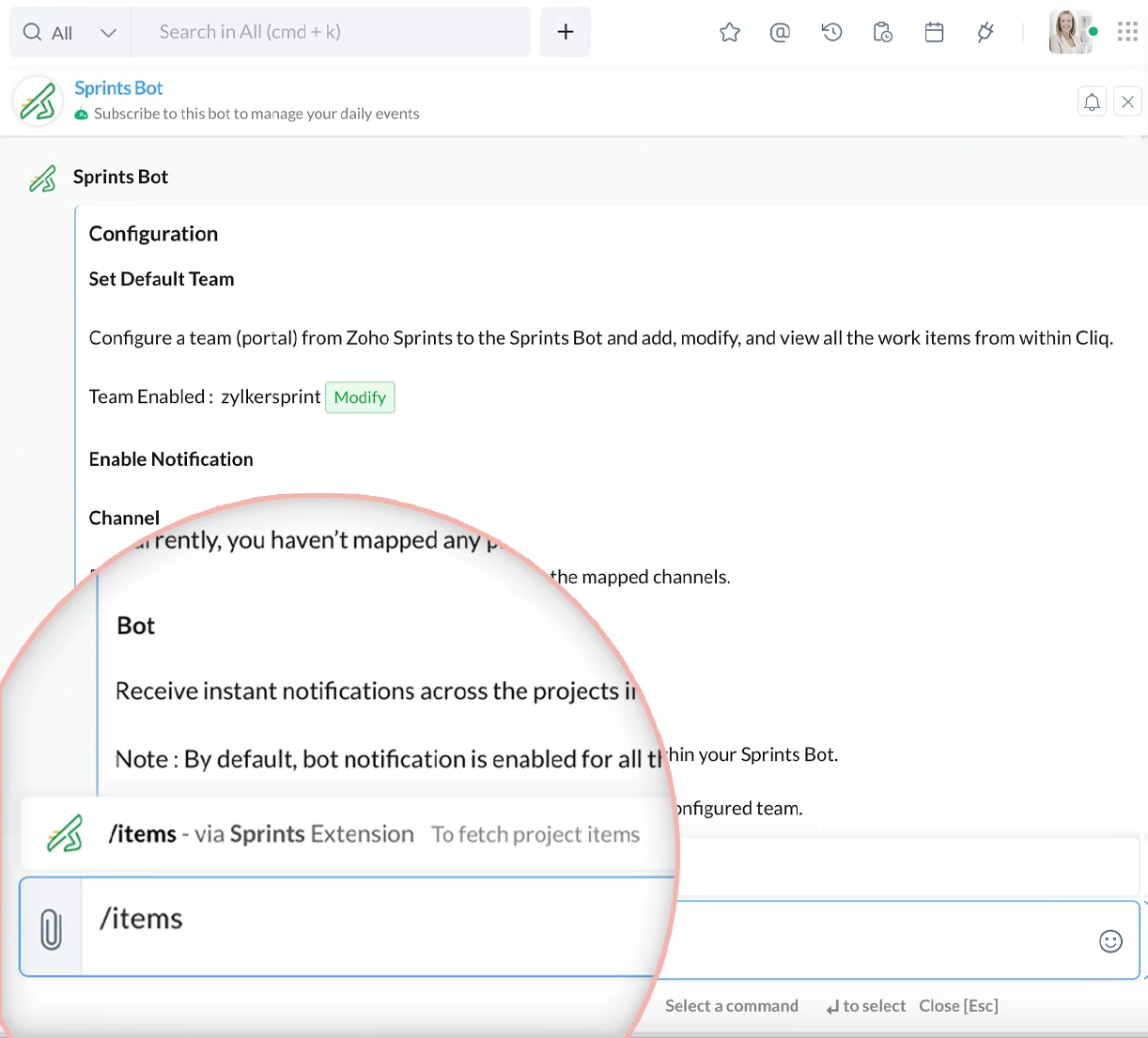Image resolution: width=1148 pixels, height=1038 pixels.
Task: Open the emoji smiley picker
Action: pos(1110,941)
